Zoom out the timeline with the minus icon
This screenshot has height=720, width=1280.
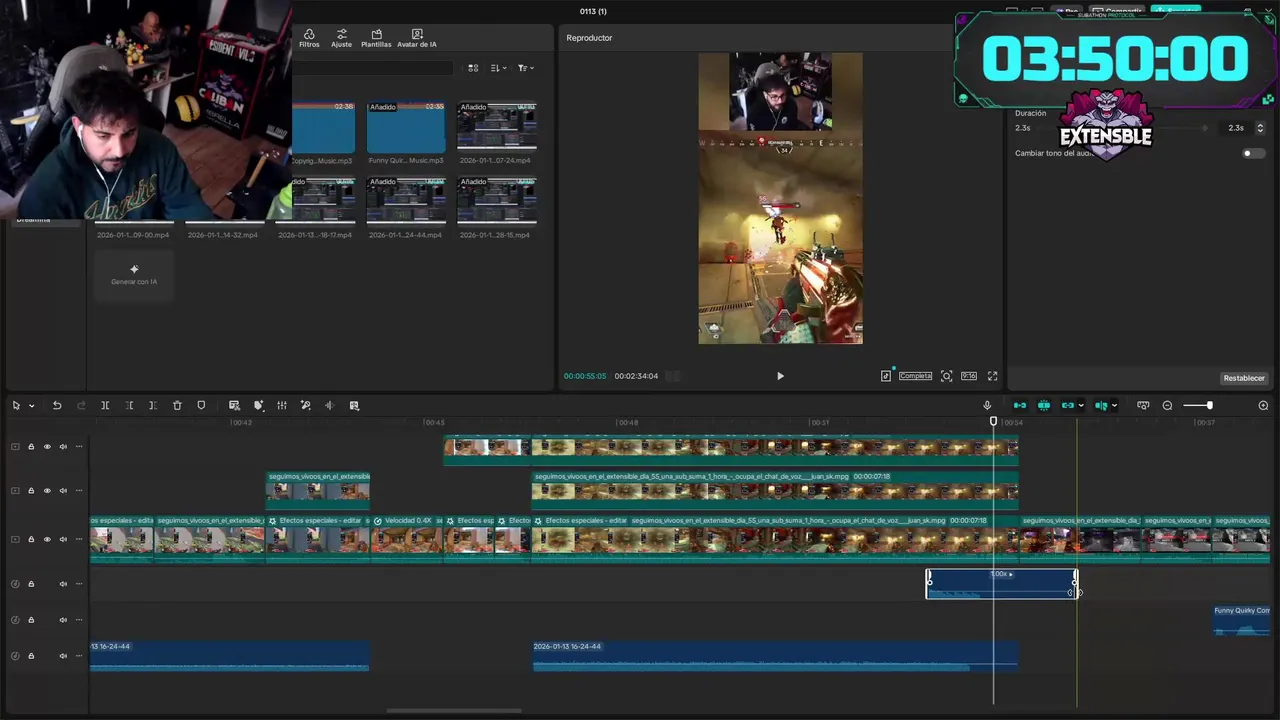tap(1167, 405)
